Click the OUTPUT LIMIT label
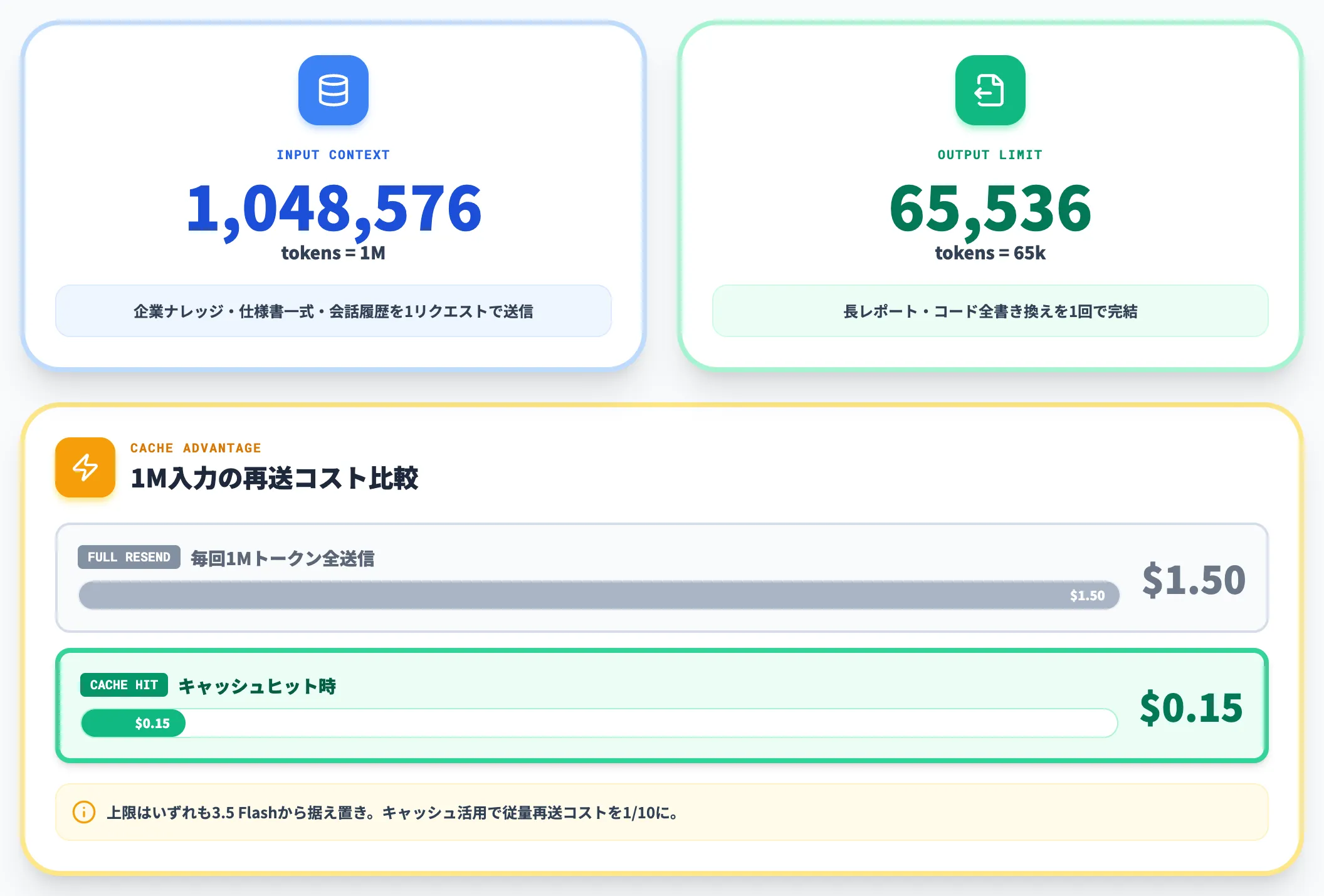The image size is (1324, 896). click(990, 155)
